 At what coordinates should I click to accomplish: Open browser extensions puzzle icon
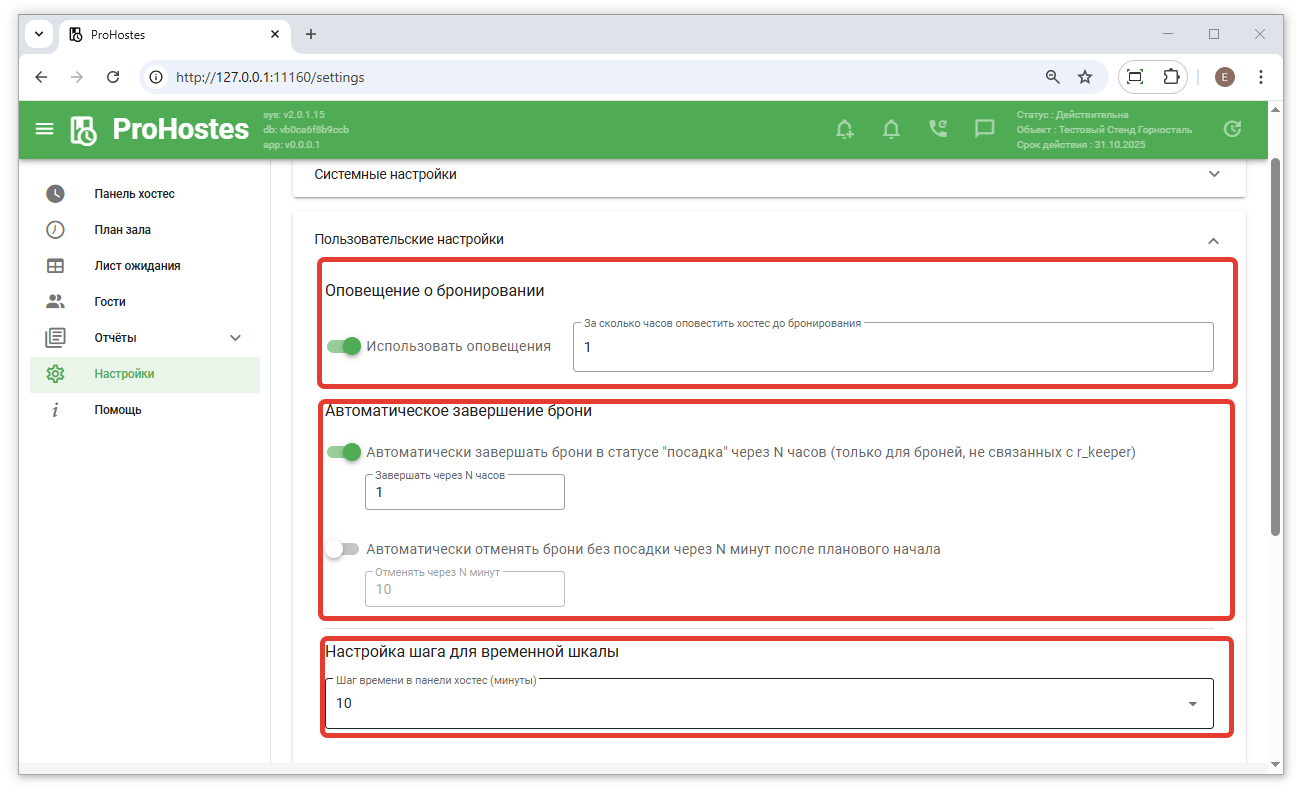coord(1170,77)
